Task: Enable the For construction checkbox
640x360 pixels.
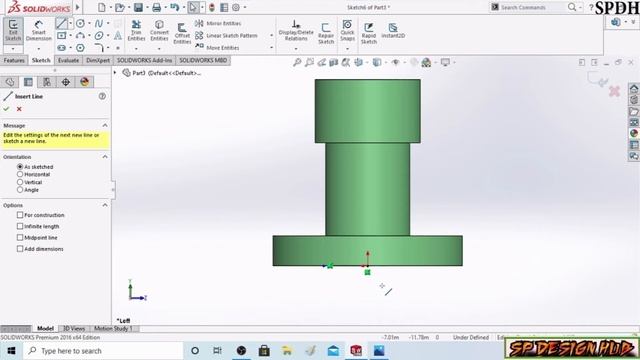Action: click(x=20, y=215)
